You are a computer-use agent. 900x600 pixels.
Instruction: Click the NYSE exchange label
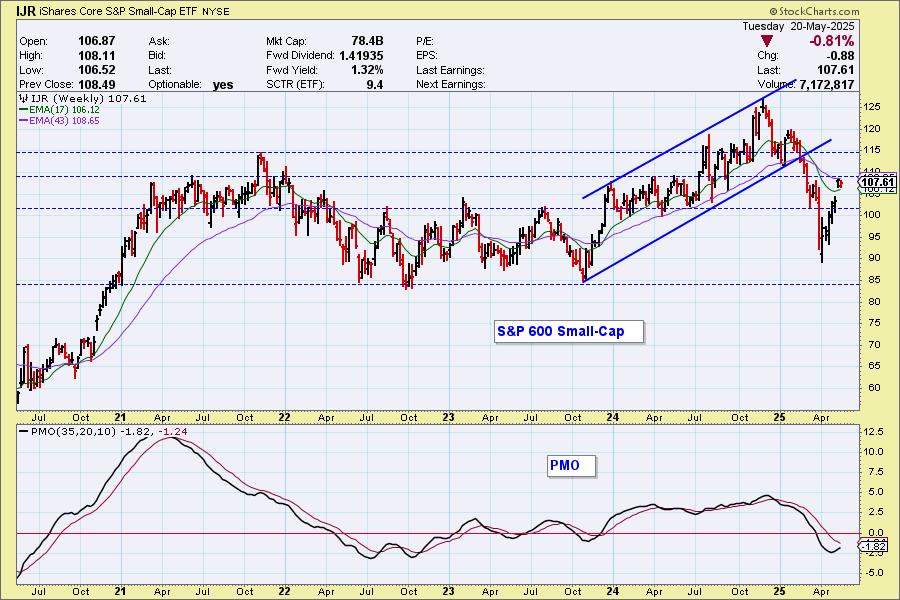tap(216, 11)
